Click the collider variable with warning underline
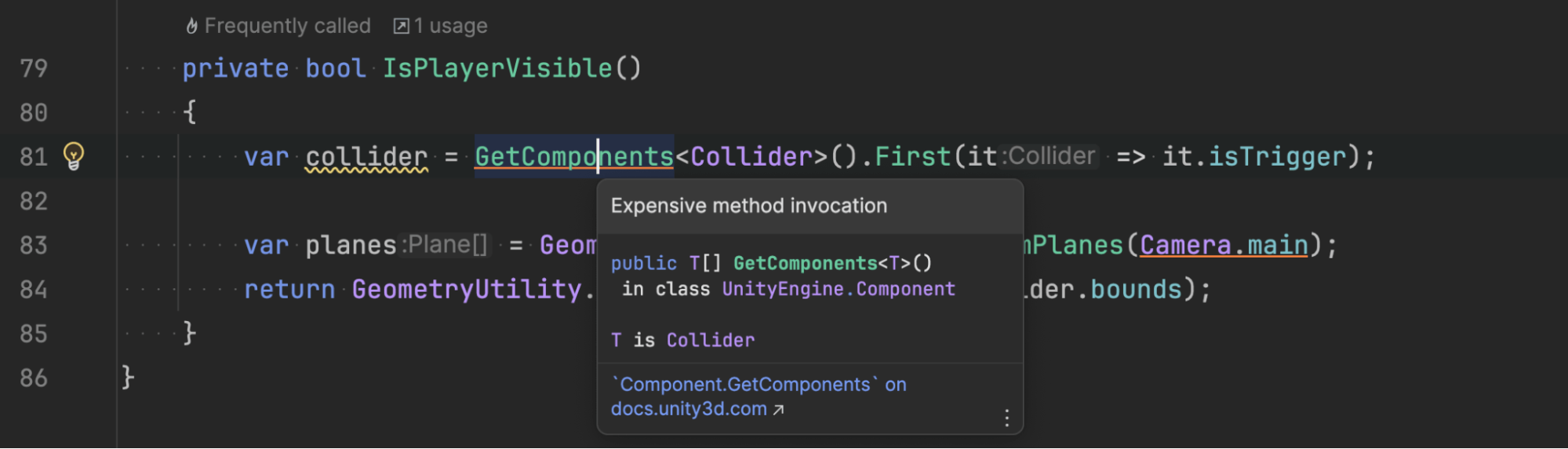The width and height of the screenshot is (1568, 449). [366, 157]
